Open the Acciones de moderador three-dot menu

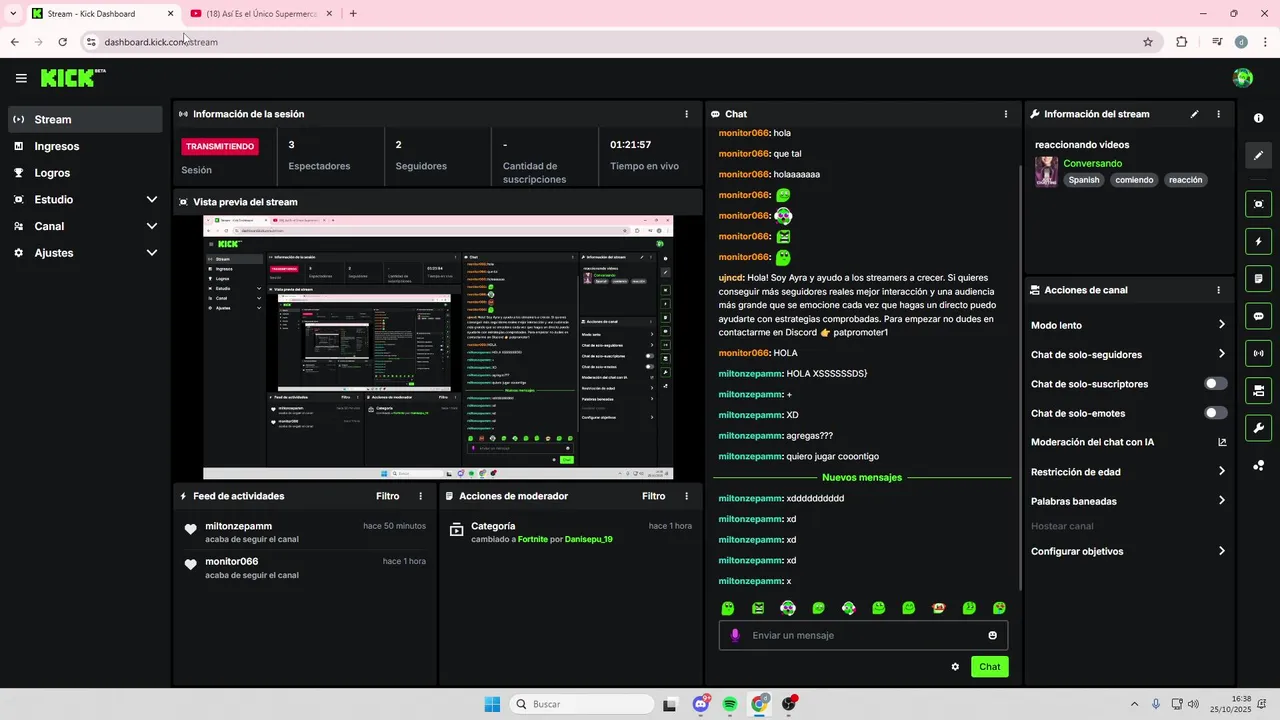(x=686, y=496)
